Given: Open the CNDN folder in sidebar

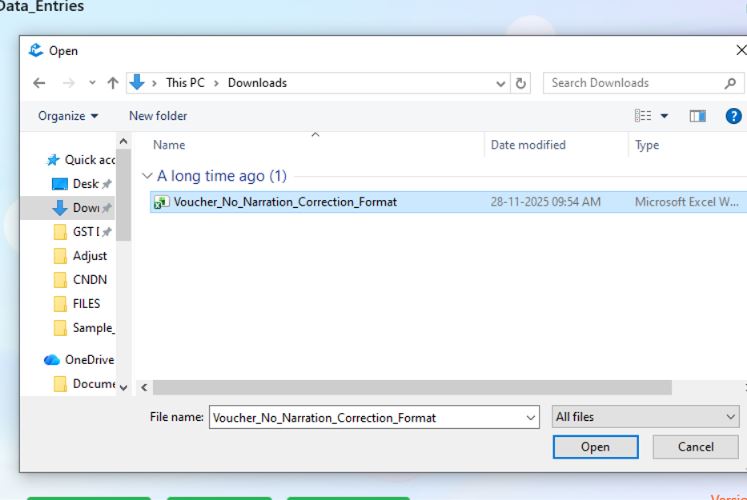Looking at the screenshot, I should [x=90, y=280].
